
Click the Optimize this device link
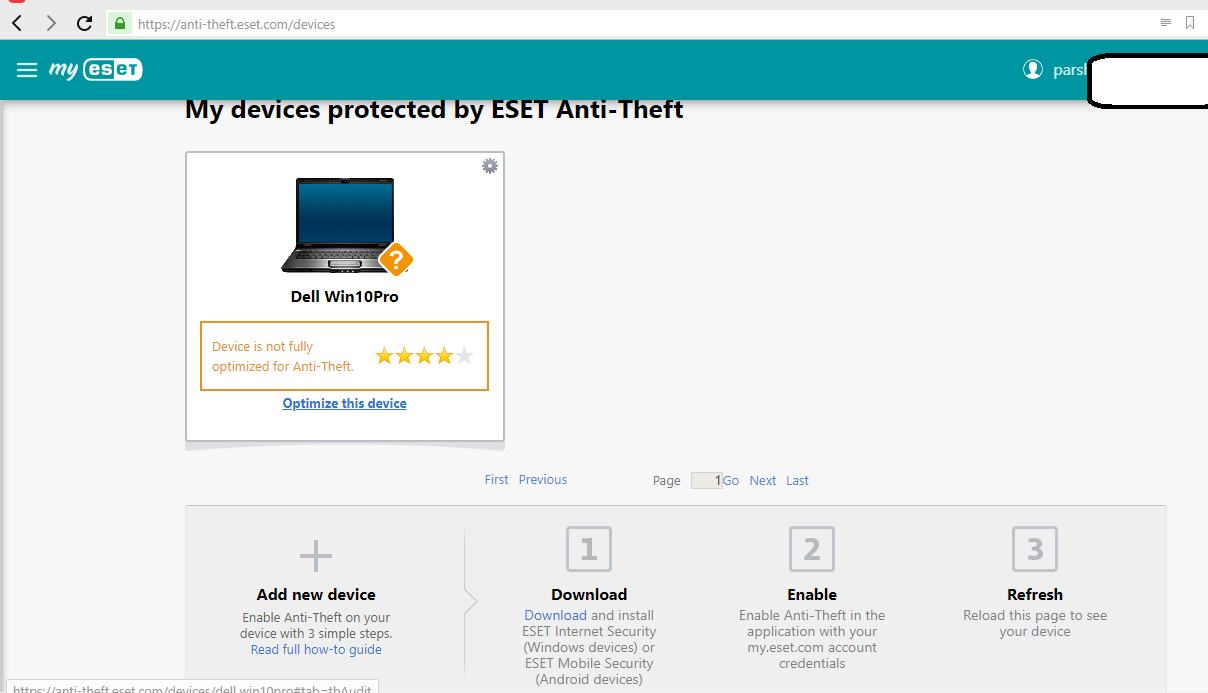(344, 403)
